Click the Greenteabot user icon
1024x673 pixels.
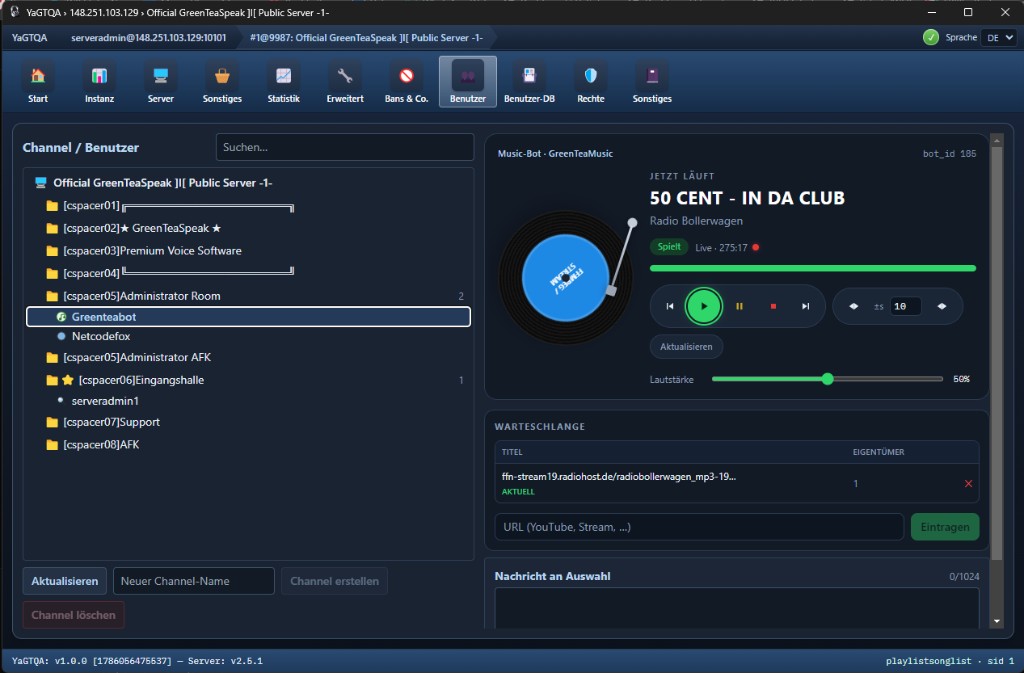point(61,317)
